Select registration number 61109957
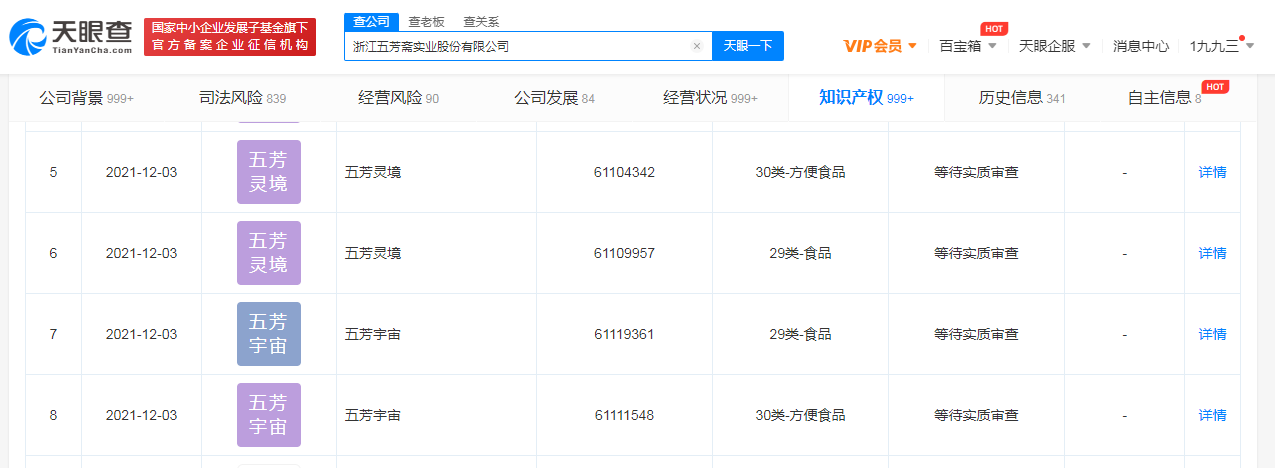This screenshot has height=468, width=1275. [624, 253]
